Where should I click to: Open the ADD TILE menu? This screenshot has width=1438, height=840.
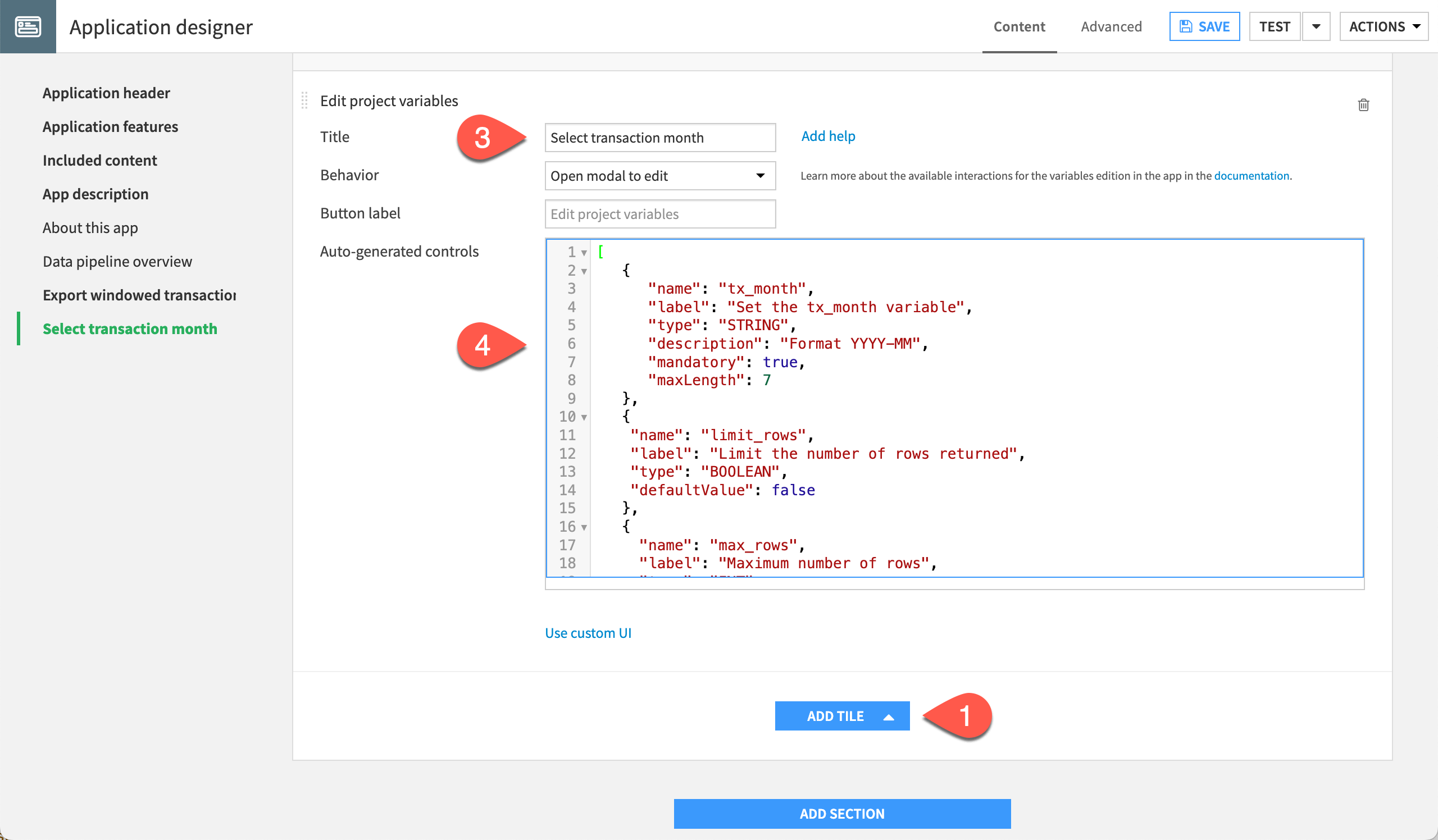841,716
